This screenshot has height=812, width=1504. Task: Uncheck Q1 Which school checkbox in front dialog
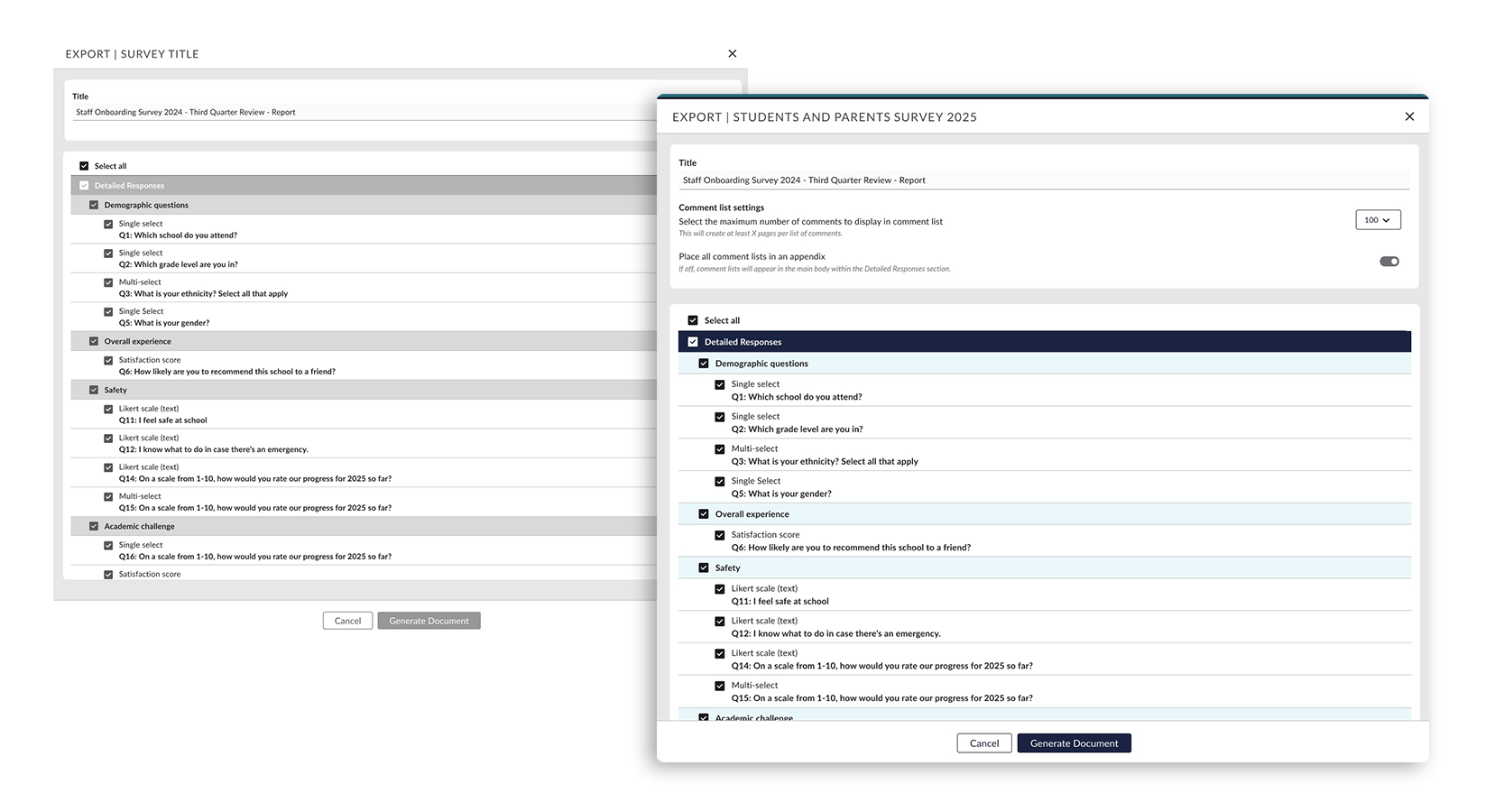coord(720,385)
